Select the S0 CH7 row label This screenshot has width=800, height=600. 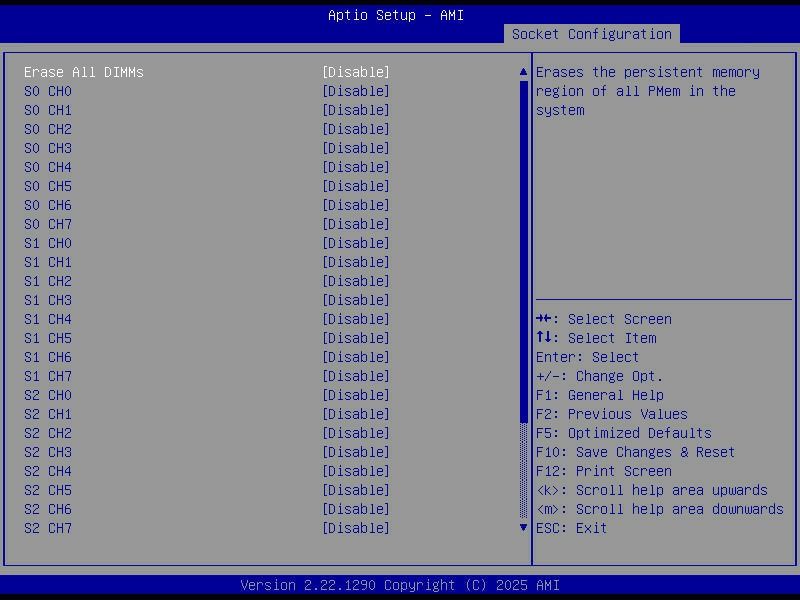48,224
